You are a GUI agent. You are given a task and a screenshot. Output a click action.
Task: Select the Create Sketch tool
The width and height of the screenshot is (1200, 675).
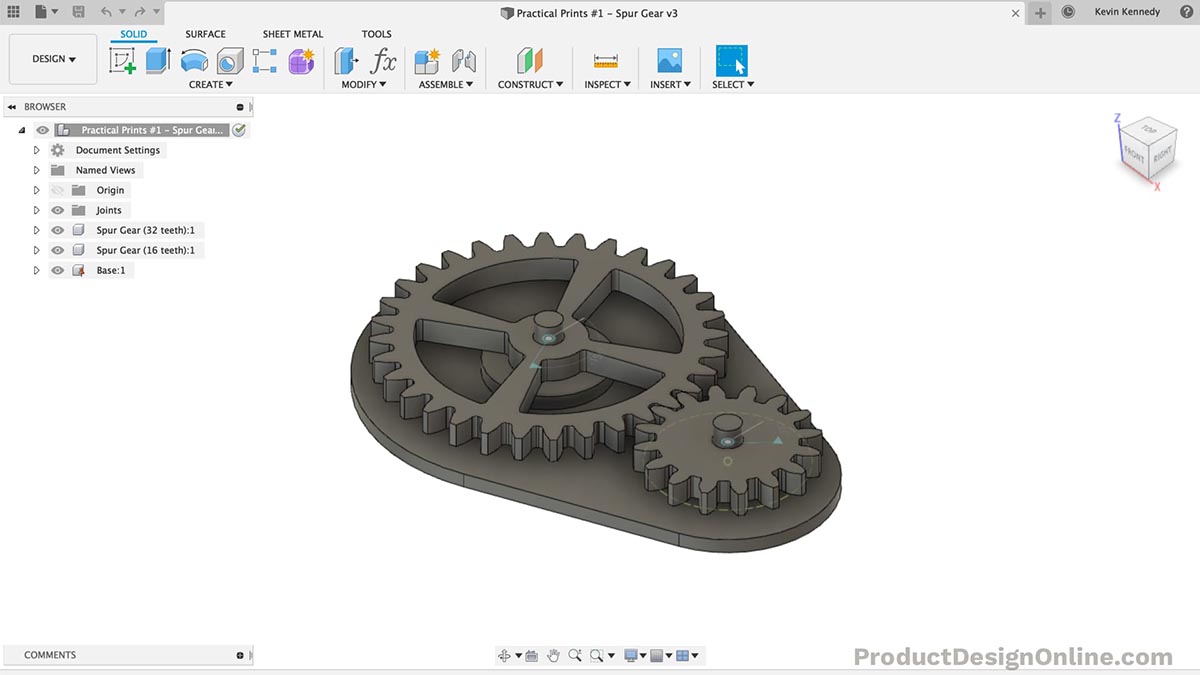click(122, 61)
